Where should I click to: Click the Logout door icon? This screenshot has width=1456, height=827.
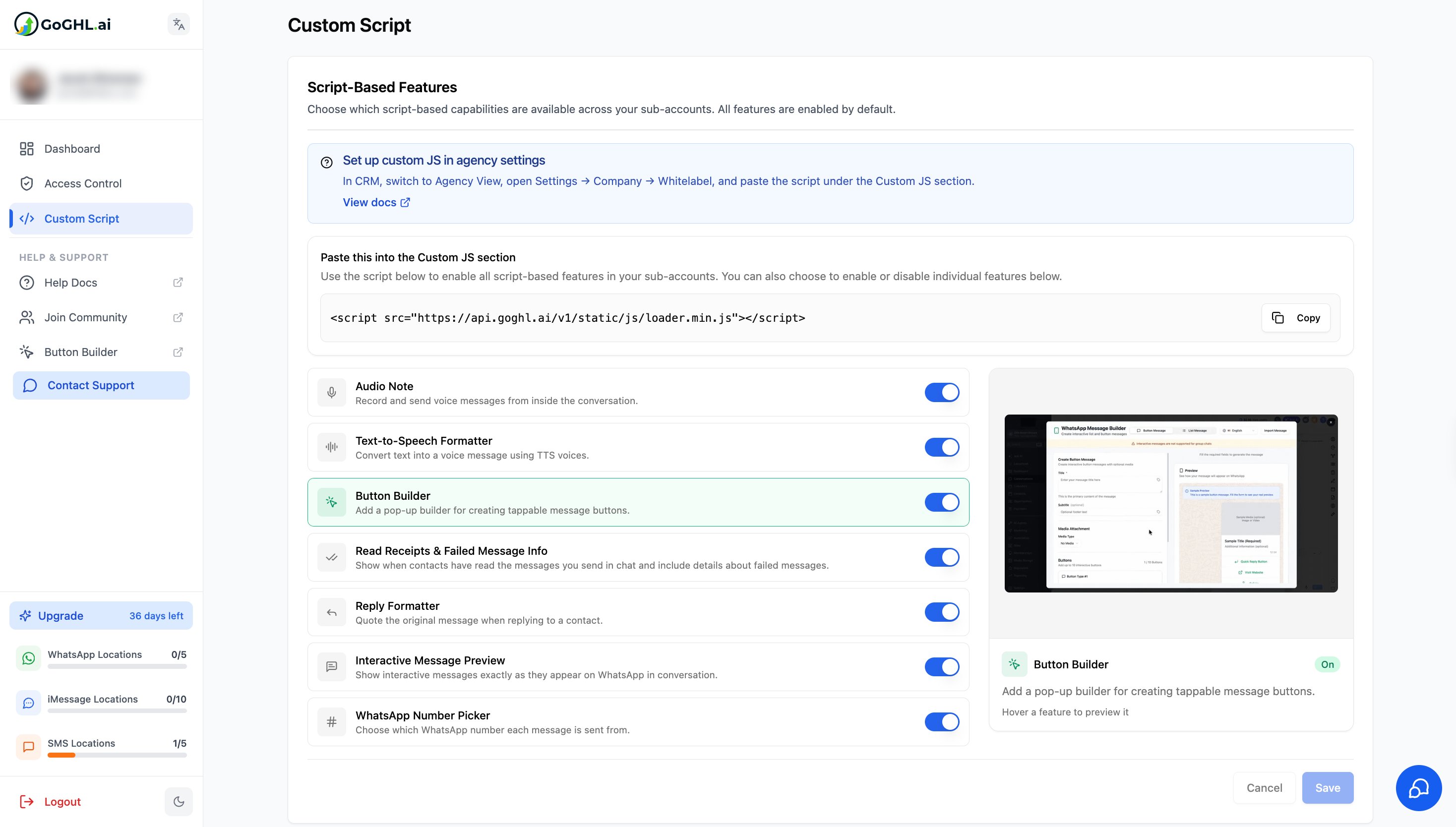[x=27, y=801]
